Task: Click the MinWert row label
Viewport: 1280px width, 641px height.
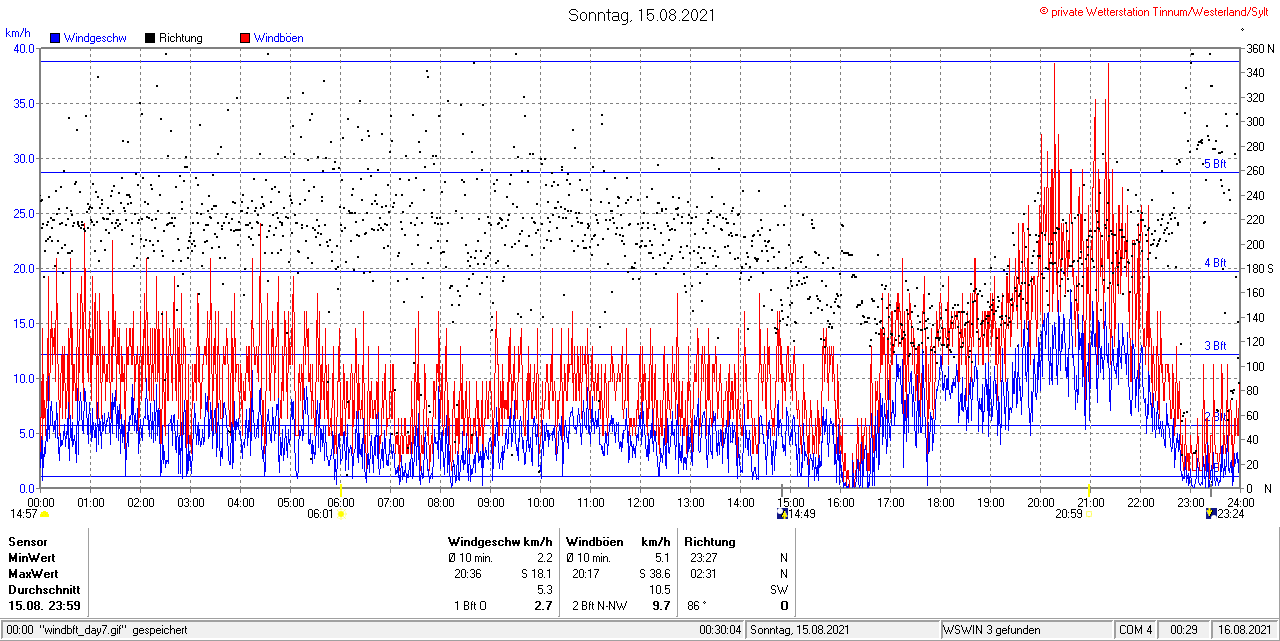Action: pos(32,558)
